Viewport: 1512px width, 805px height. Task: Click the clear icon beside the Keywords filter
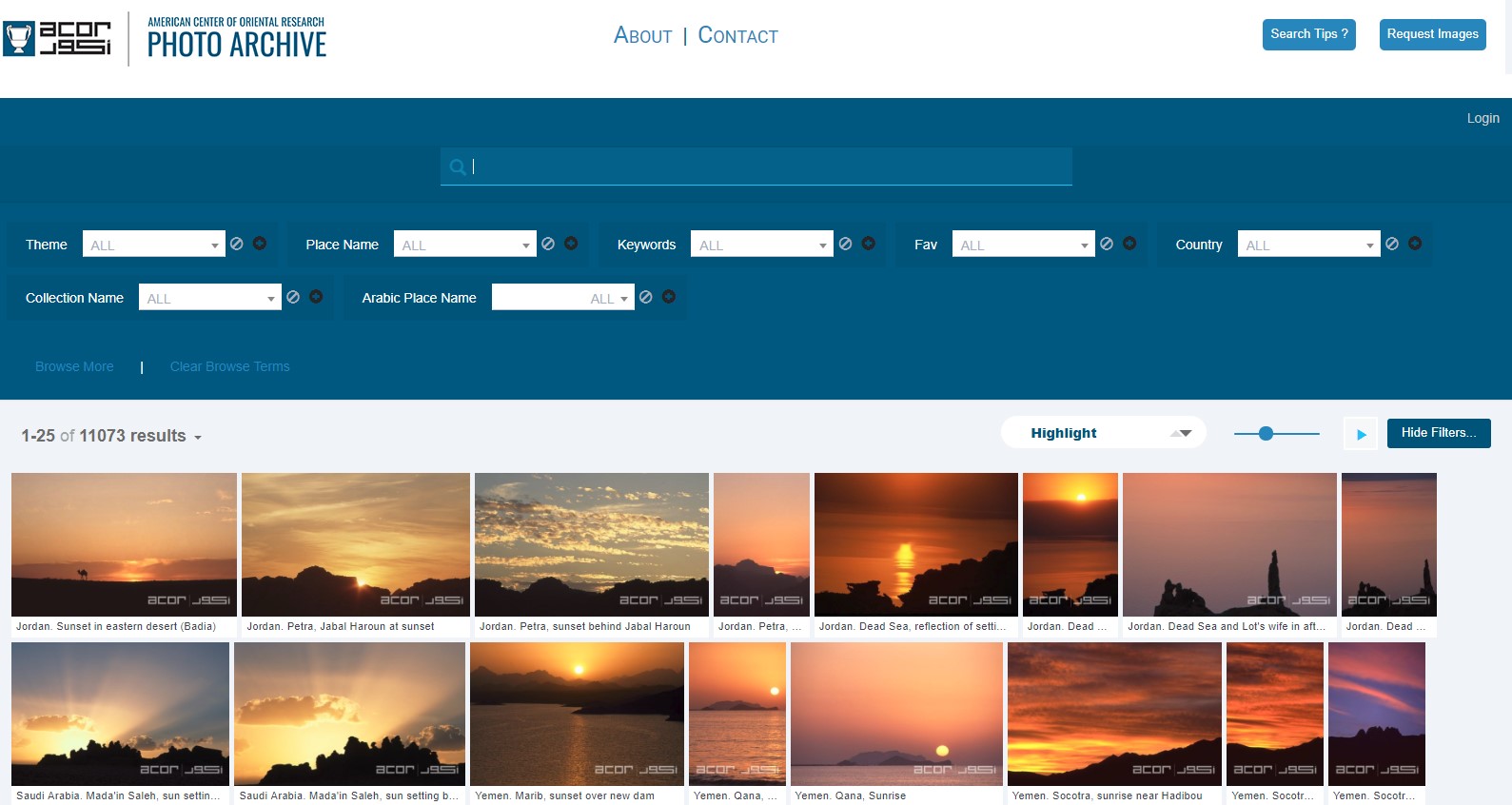coord(845,244)
